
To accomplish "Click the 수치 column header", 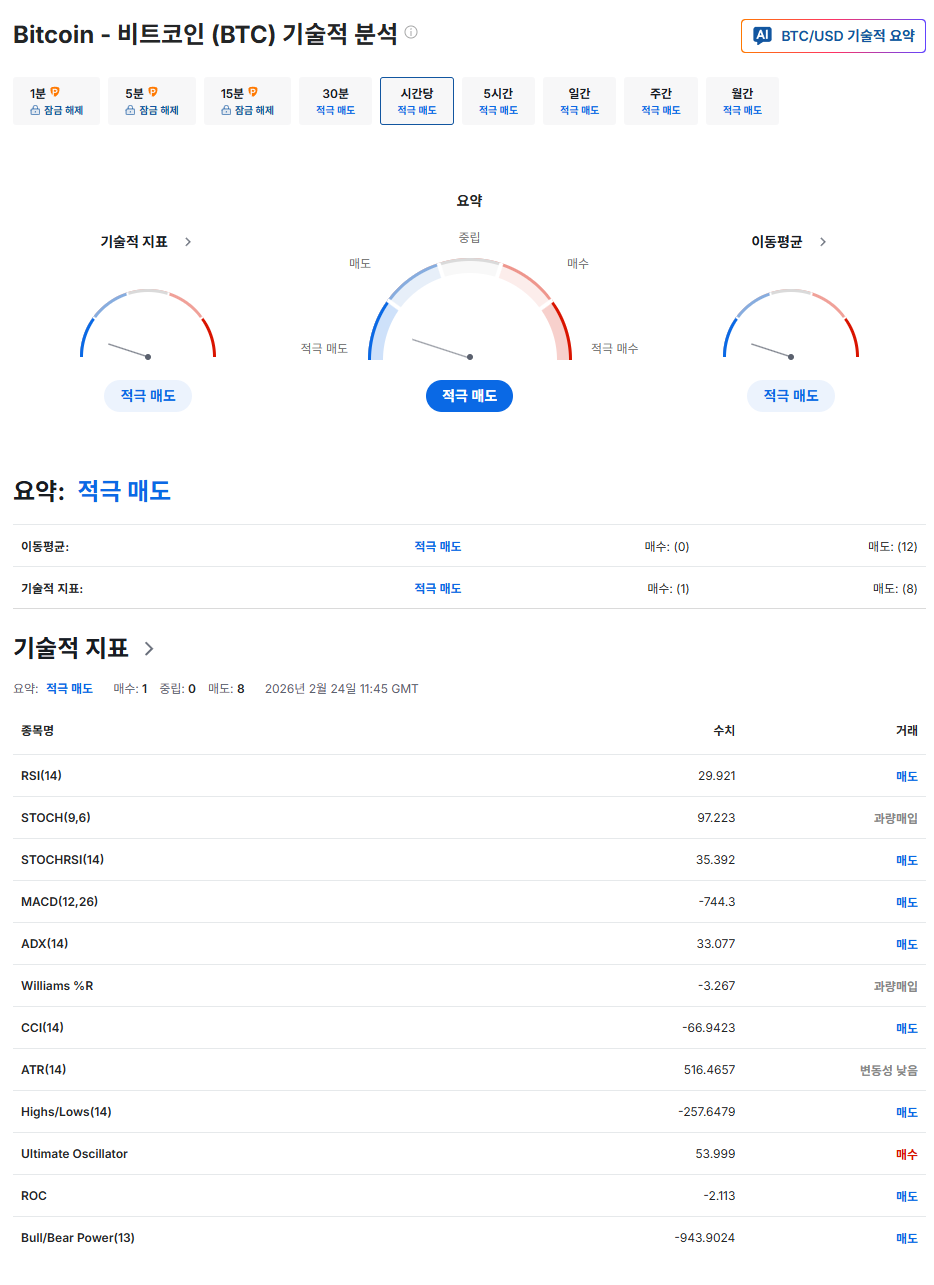I will 724,731.
